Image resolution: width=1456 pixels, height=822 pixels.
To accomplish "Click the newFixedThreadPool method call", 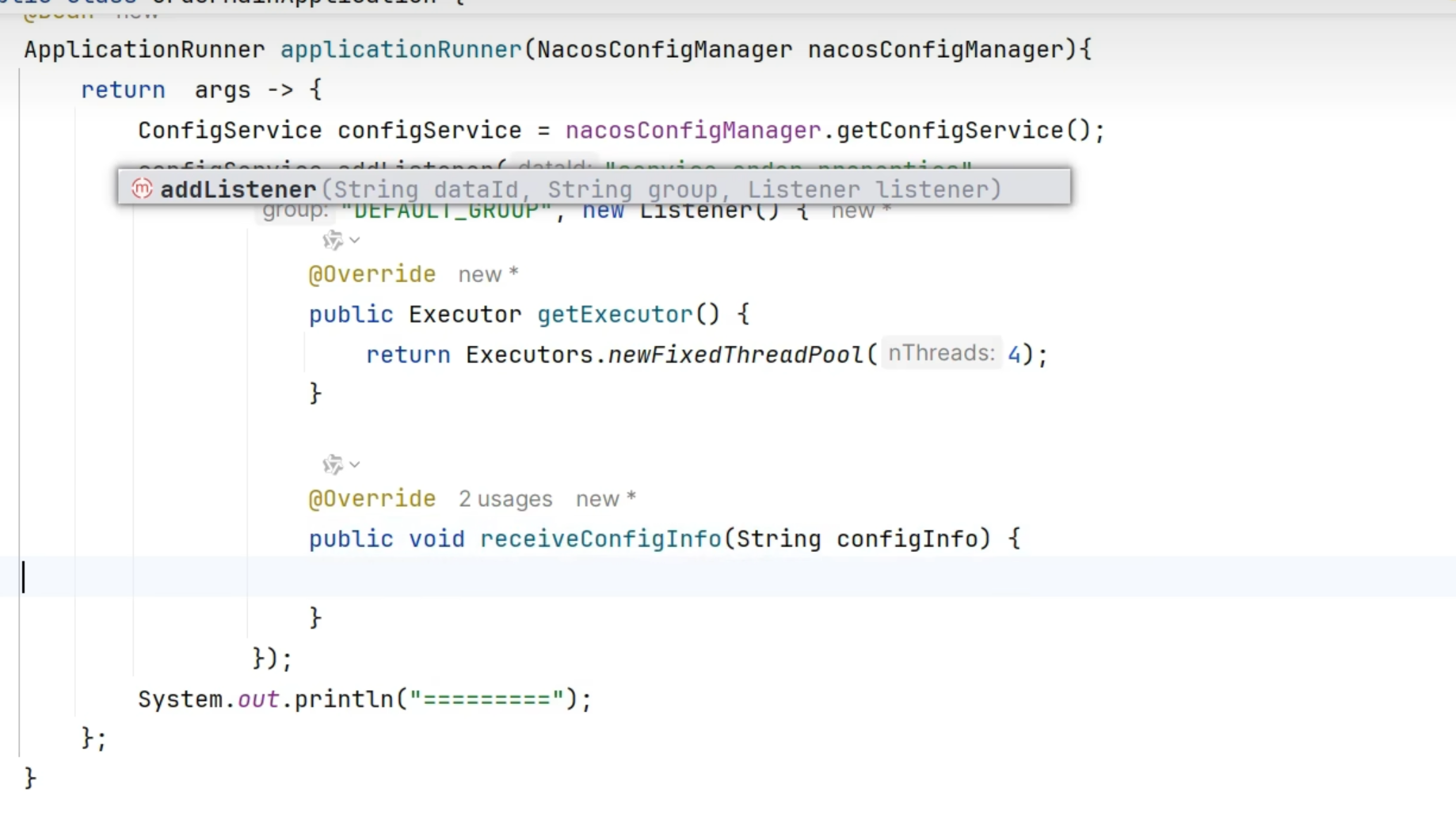I will coord(735,355).
